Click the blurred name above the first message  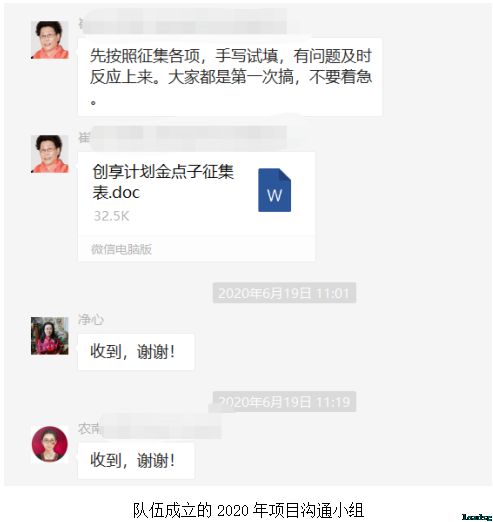coord(182,25)
